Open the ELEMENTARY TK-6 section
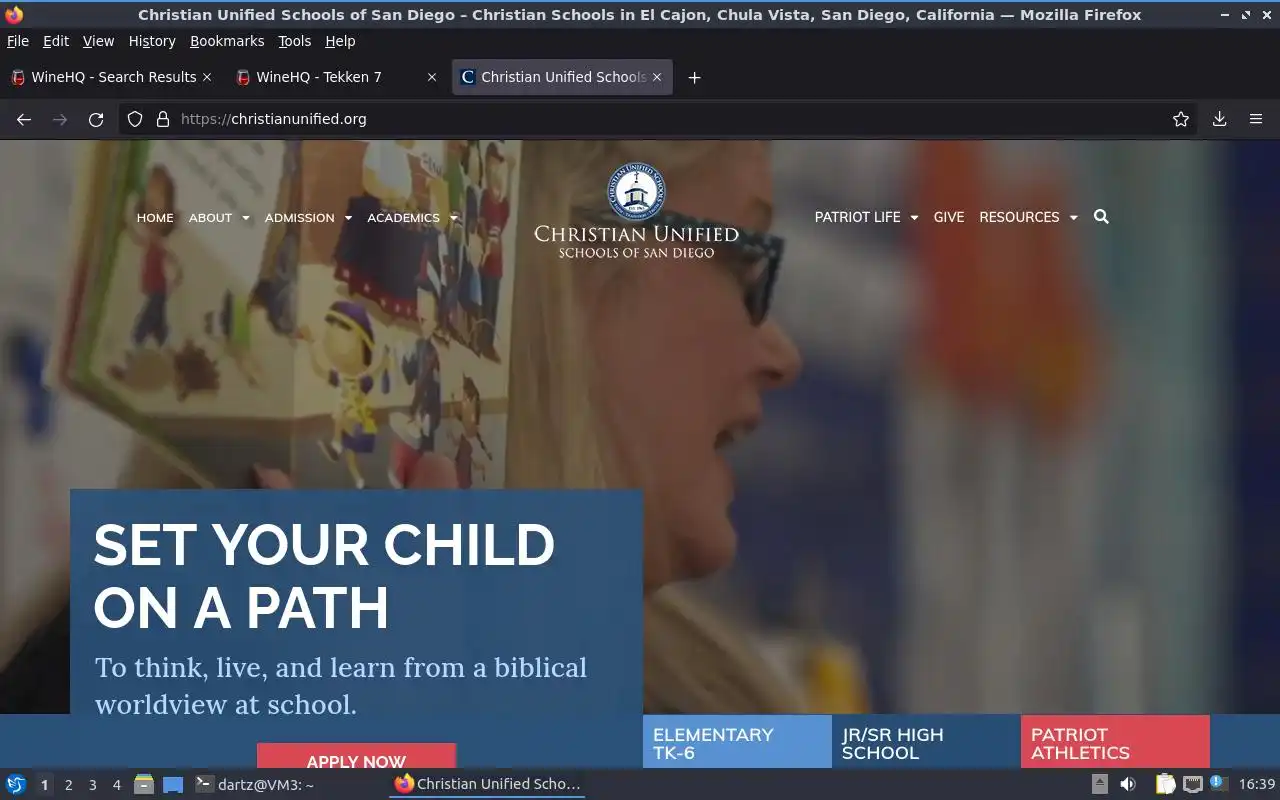 737,742
